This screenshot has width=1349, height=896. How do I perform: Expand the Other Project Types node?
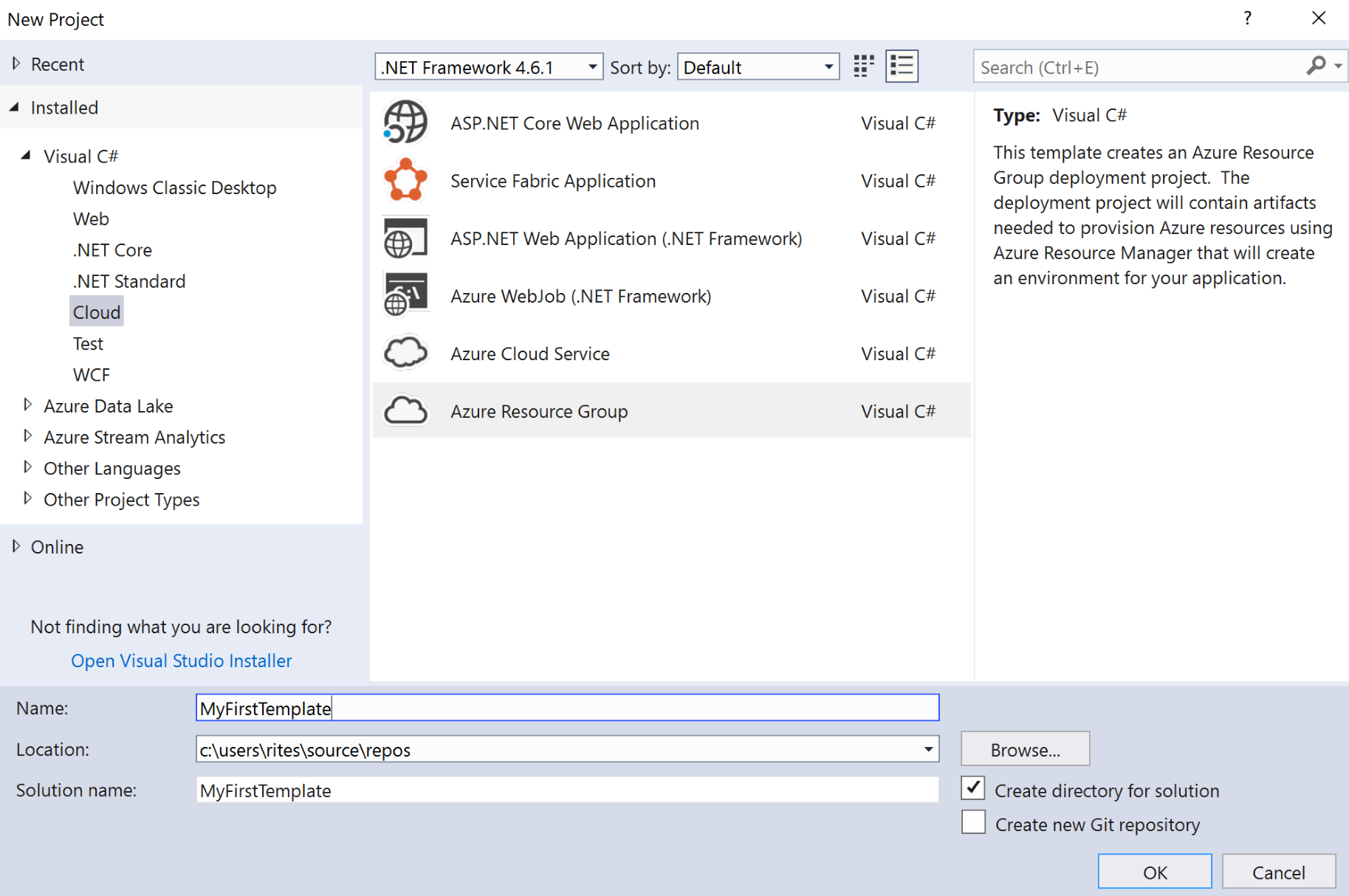(28, 499)
